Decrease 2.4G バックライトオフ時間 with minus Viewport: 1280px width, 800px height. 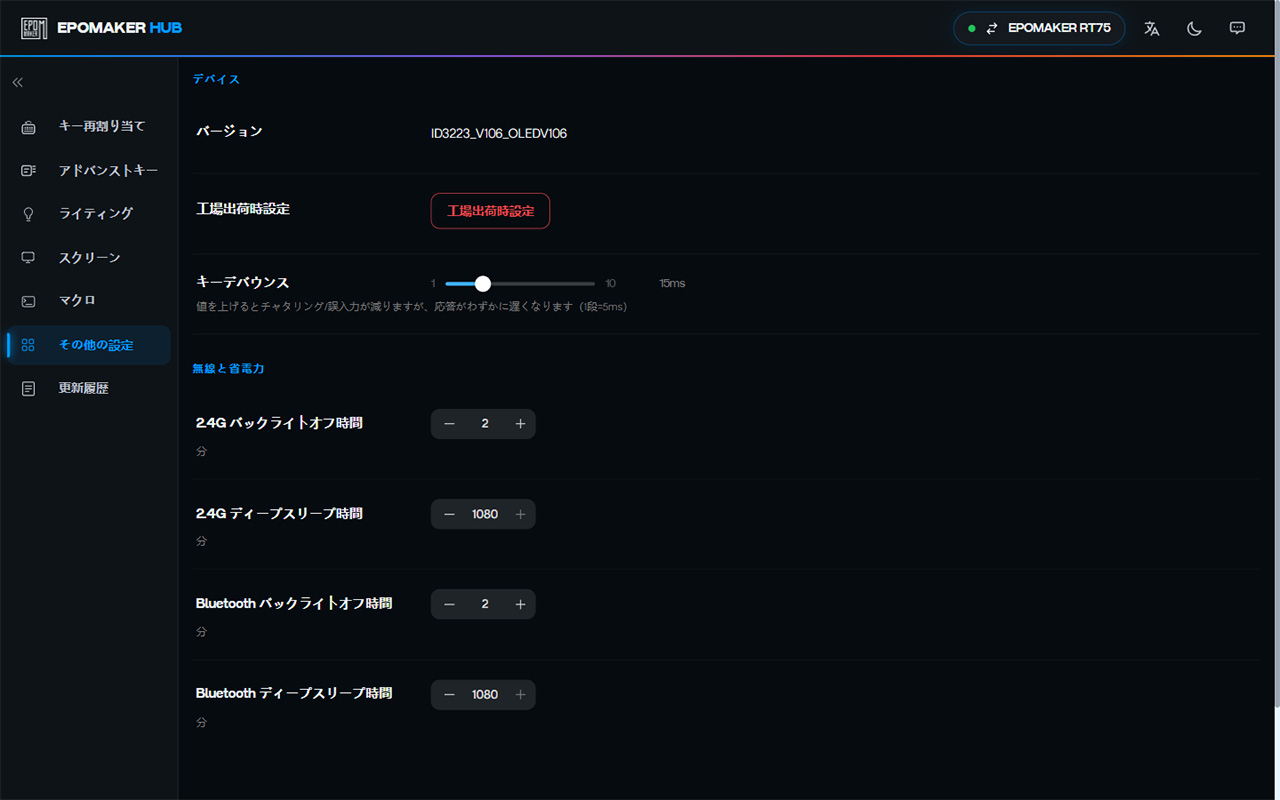[449, 424]
